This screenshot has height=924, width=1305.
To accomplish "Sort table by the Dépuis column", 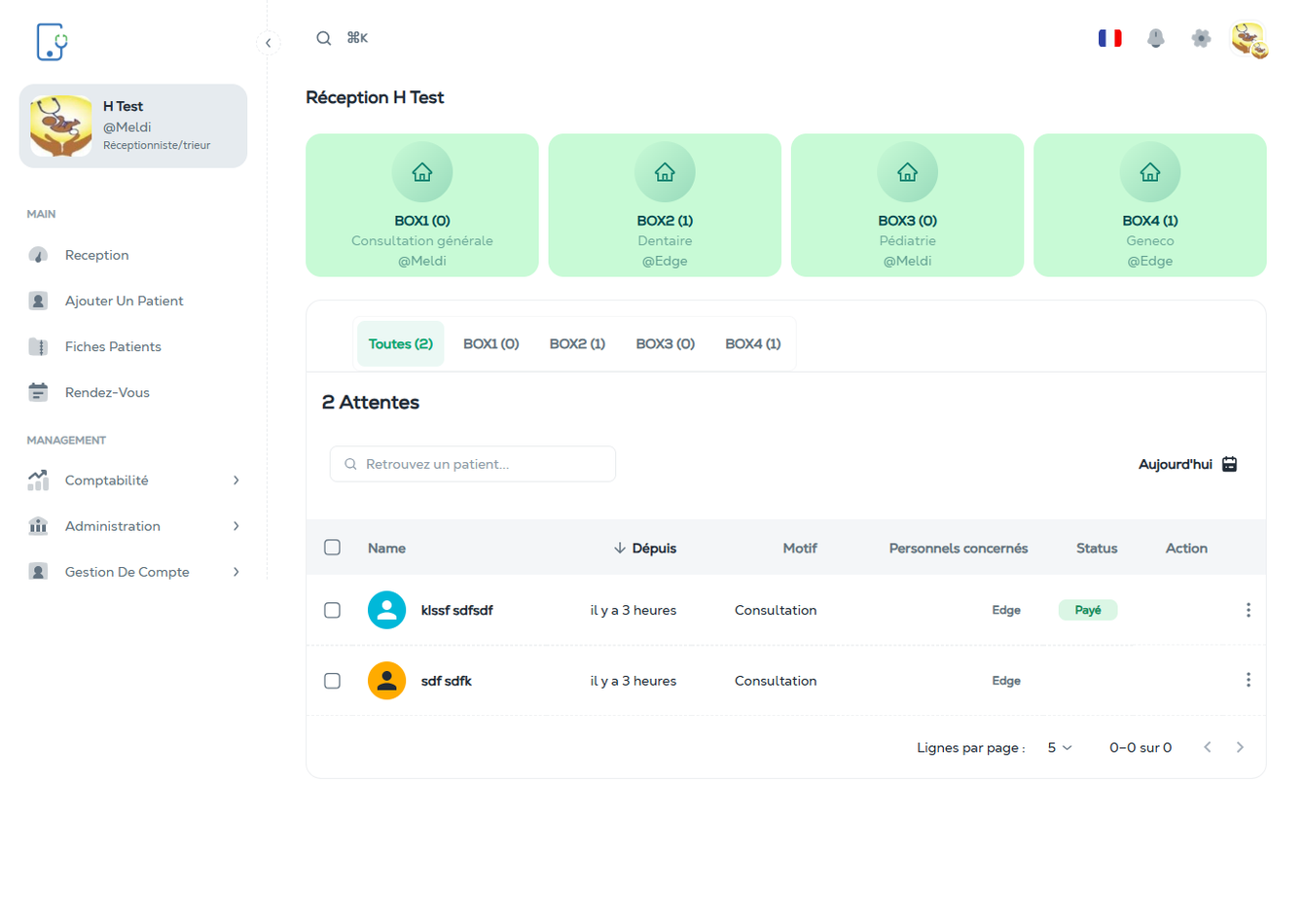I will click(645, 549).
